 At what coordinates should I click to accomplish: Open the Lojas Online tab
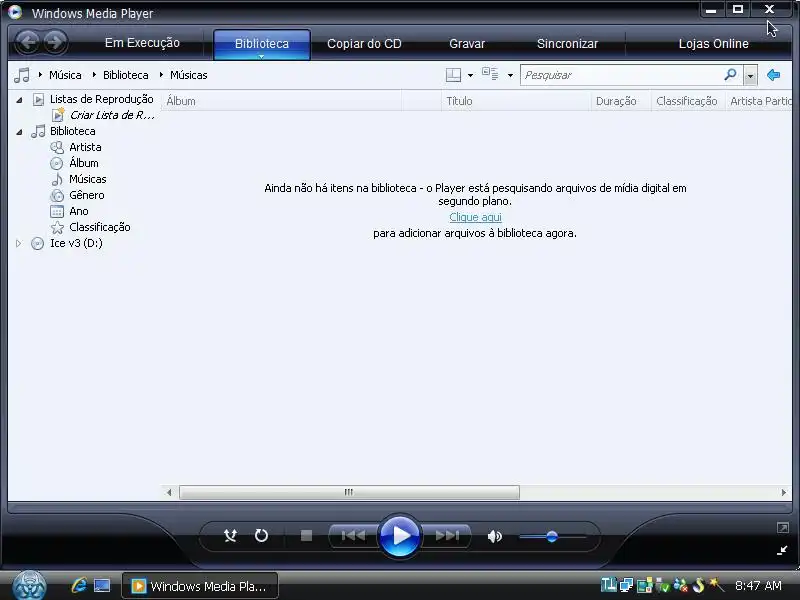tap(713, 44)
